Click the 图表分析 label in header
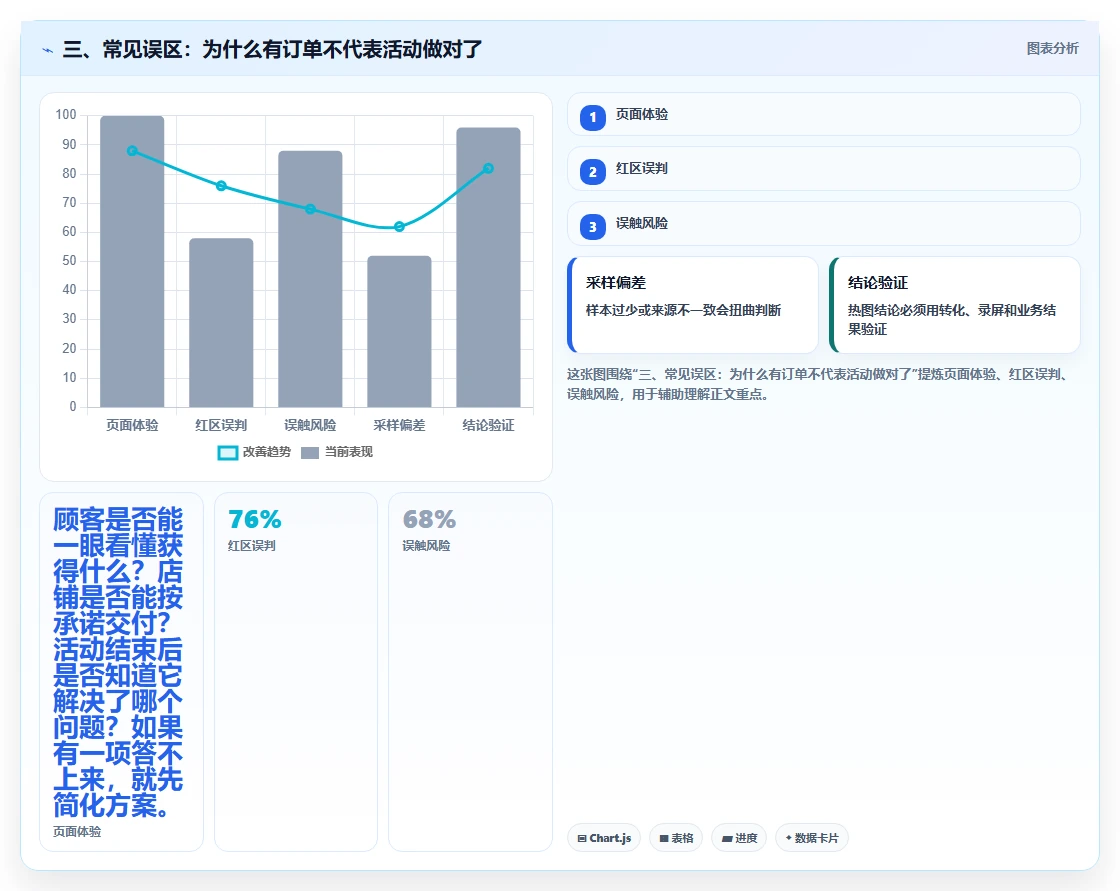The image size is (1120, 891). click(x=1052, y=49)
